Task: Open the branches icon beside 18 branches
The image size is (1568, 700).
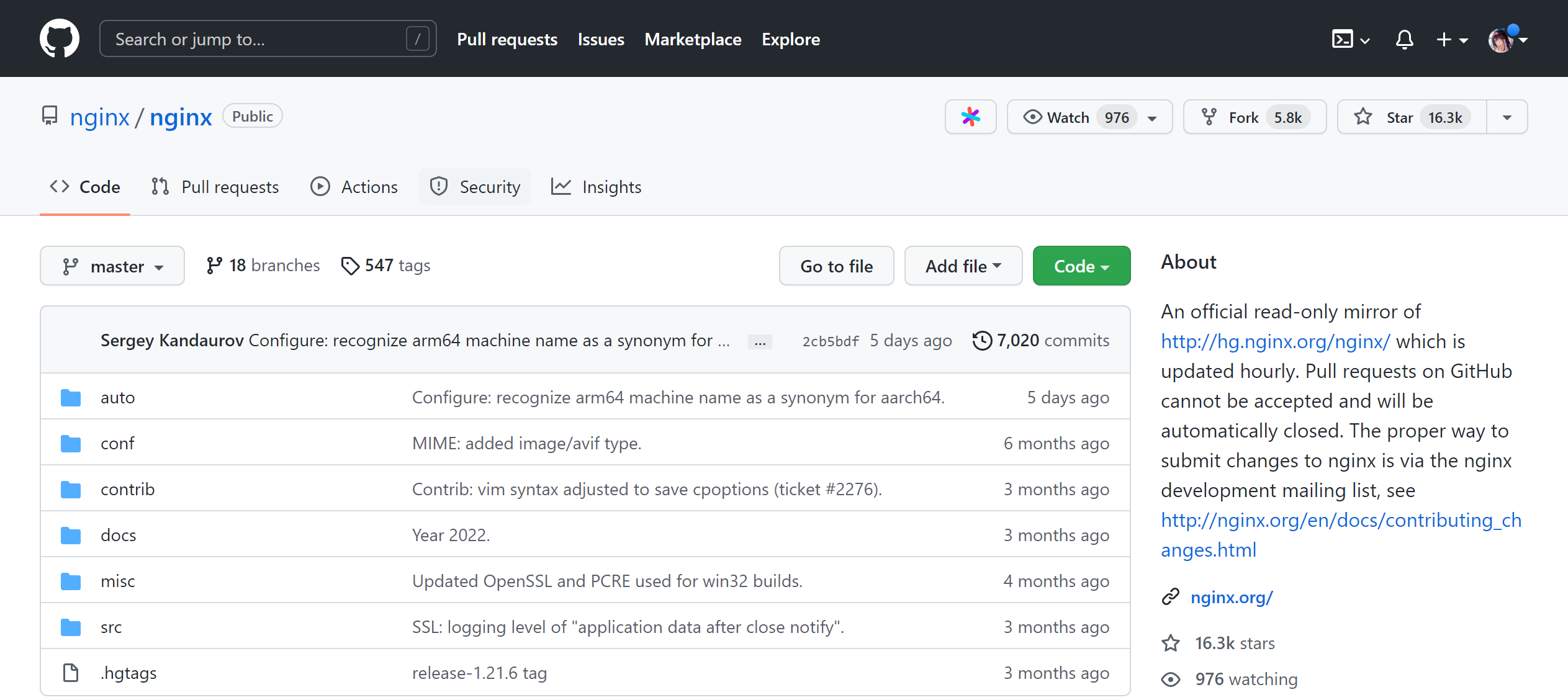Action: click(214, 265)
